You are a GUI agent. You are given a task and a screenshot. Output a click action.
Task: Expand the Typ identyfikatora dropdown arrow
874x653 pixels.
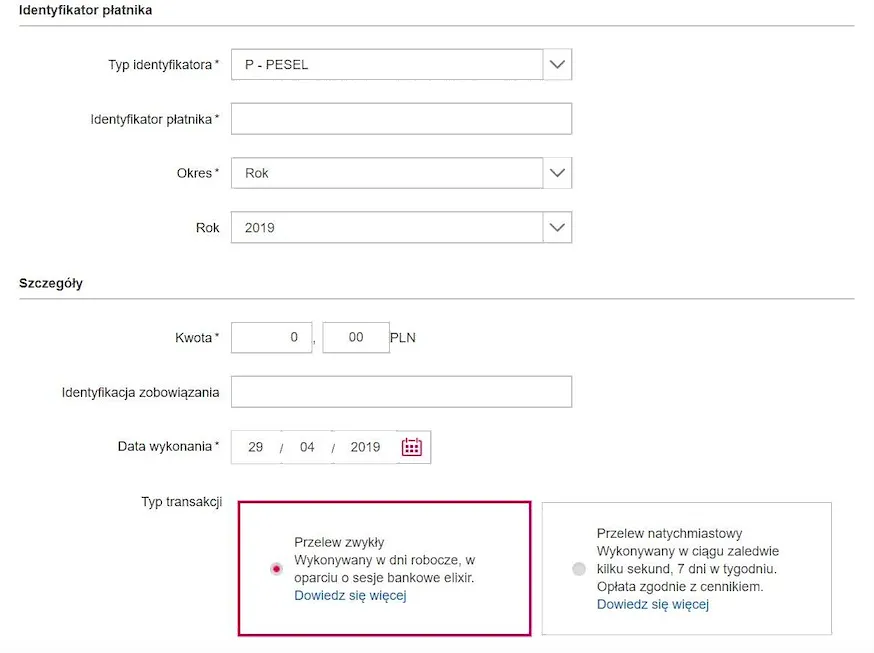[x=557, y=65]
